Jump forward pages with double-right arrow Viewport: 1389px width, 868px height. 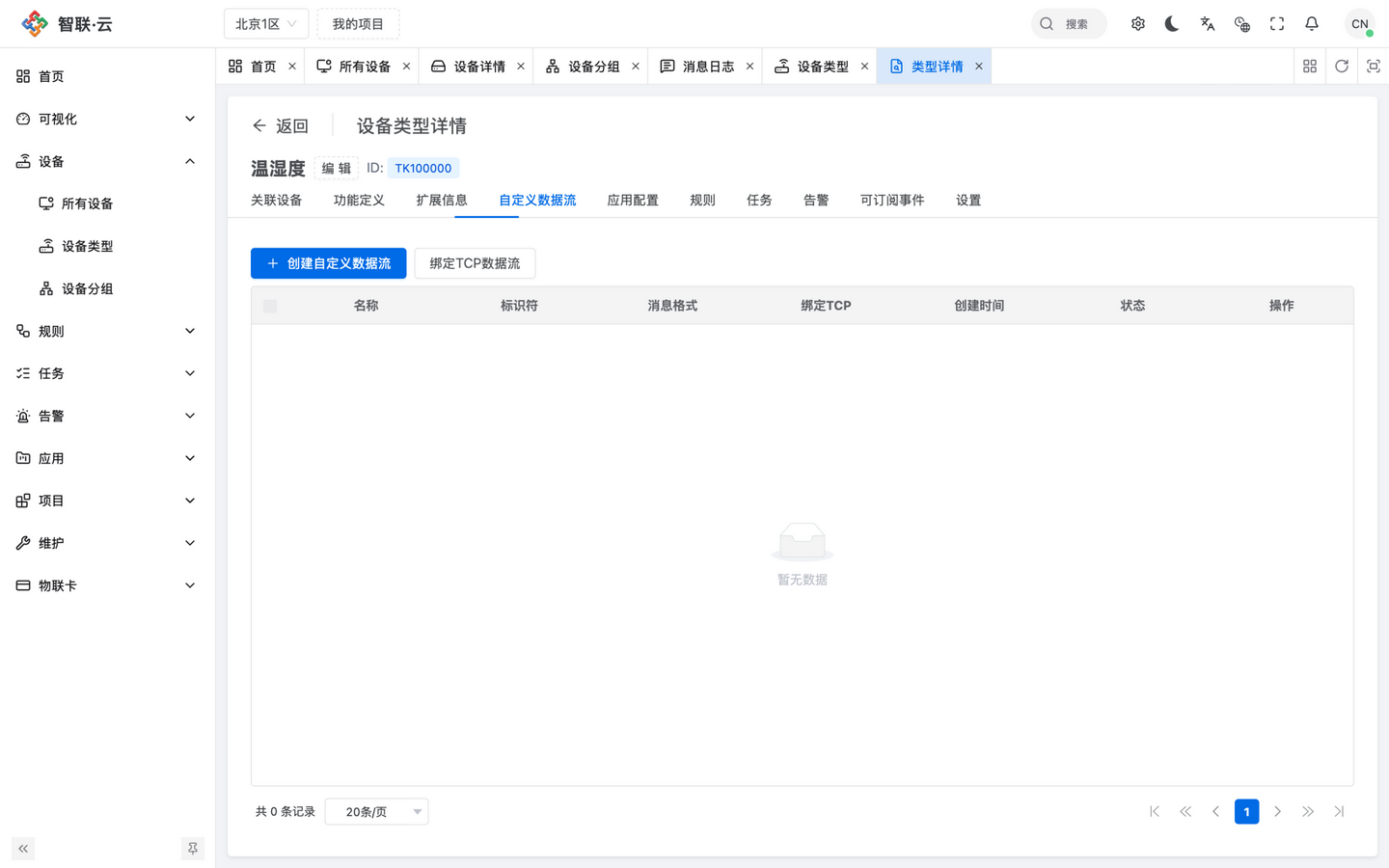1308,812
